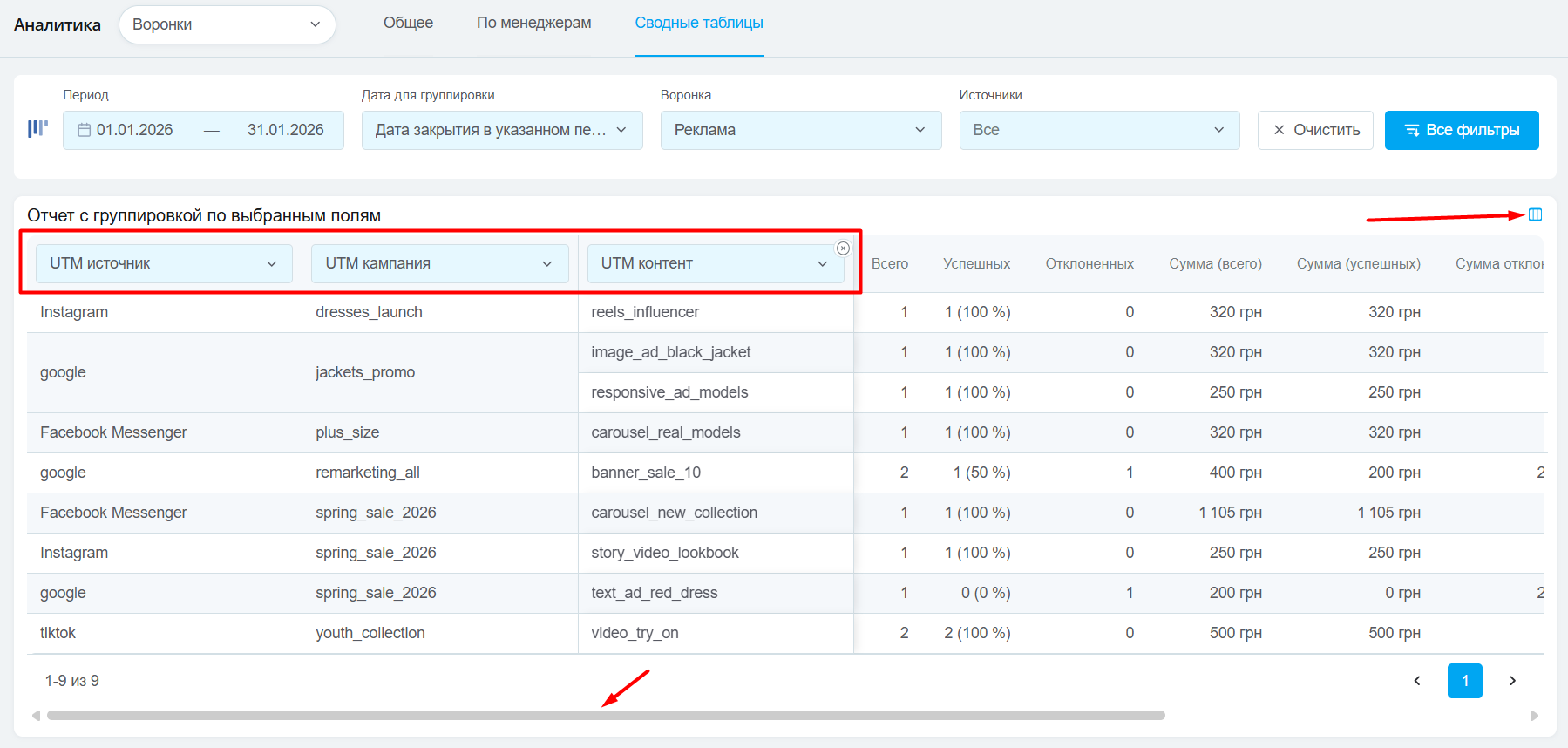Change the UTM кампания grouping field
1568x748 pixels.
[439, 263]
